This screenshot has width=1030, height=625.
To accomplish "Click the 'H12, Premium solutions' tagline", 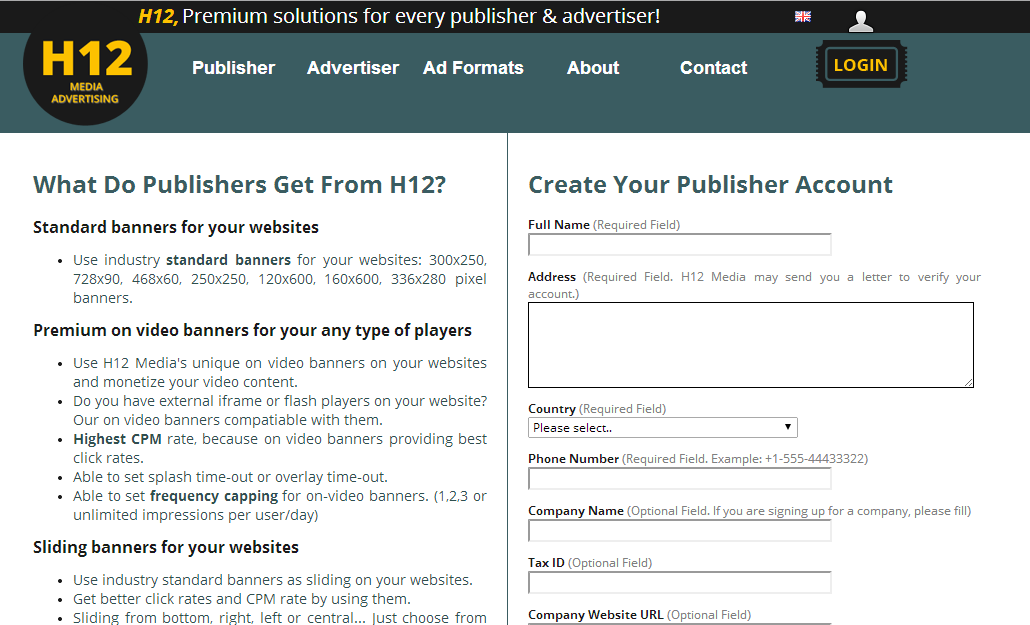I will (x=399, y=16).
